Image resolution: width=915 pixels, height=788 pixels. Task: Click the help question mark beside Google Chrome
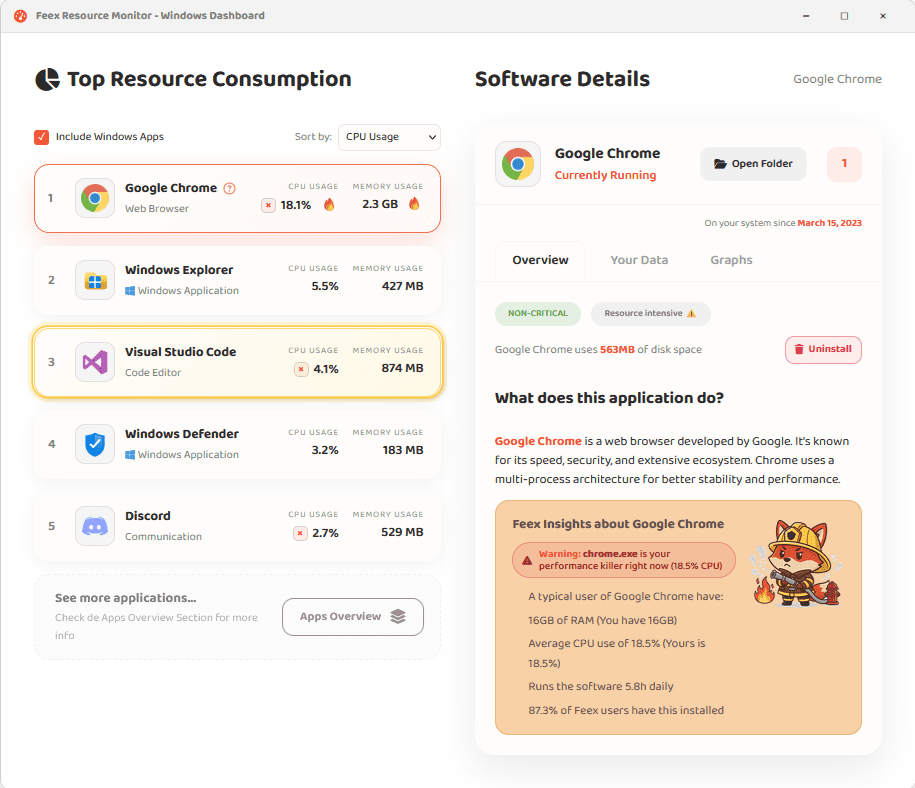tap(230, 188)
